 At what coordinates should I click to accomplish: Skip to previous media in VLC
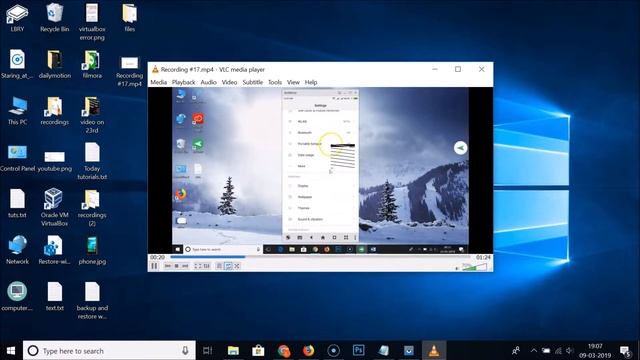point(168,266)
